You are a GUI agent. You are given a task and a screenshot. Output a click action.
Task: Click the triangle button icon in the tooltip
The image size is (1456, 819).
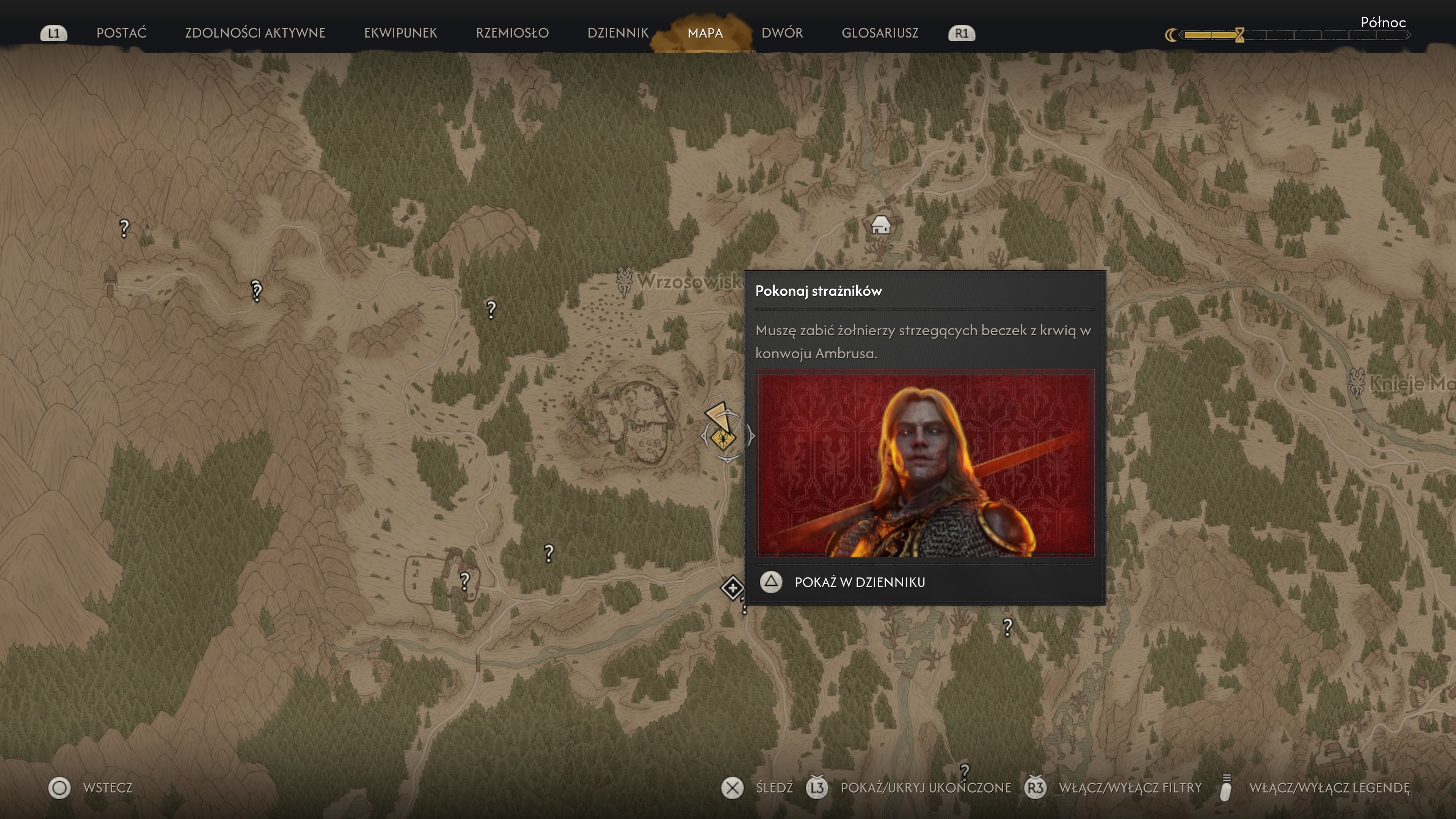[x=771, y=582]
